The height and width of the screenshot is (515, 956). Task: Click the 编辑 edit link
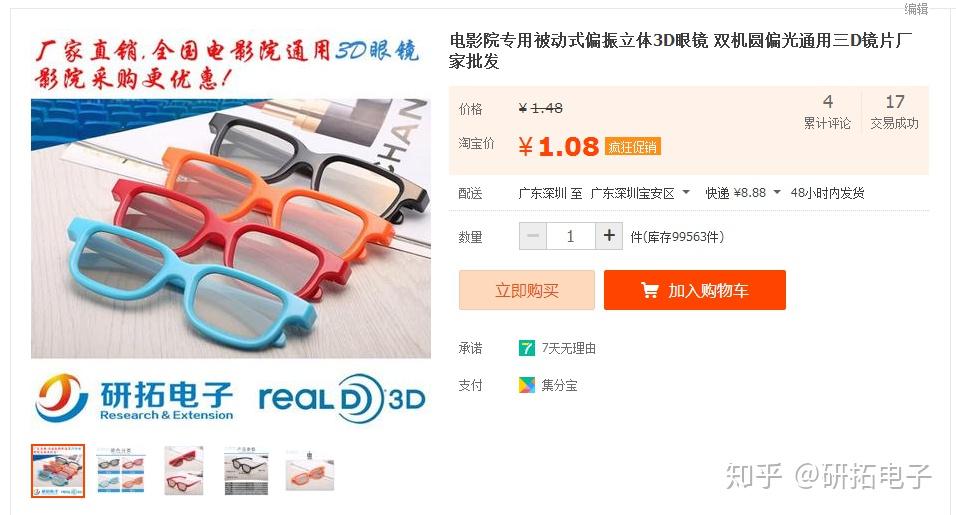pyautogui.click(x=916, y=9)
